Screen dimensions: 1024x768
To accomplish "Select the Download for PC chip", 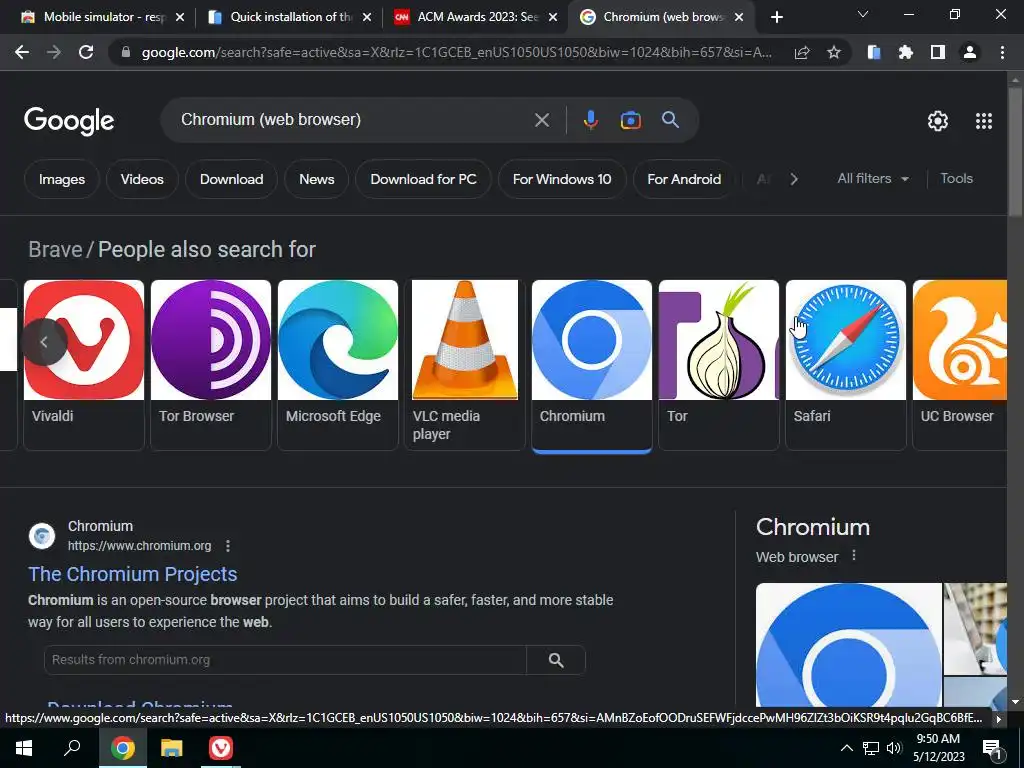I will pos(423,179).
